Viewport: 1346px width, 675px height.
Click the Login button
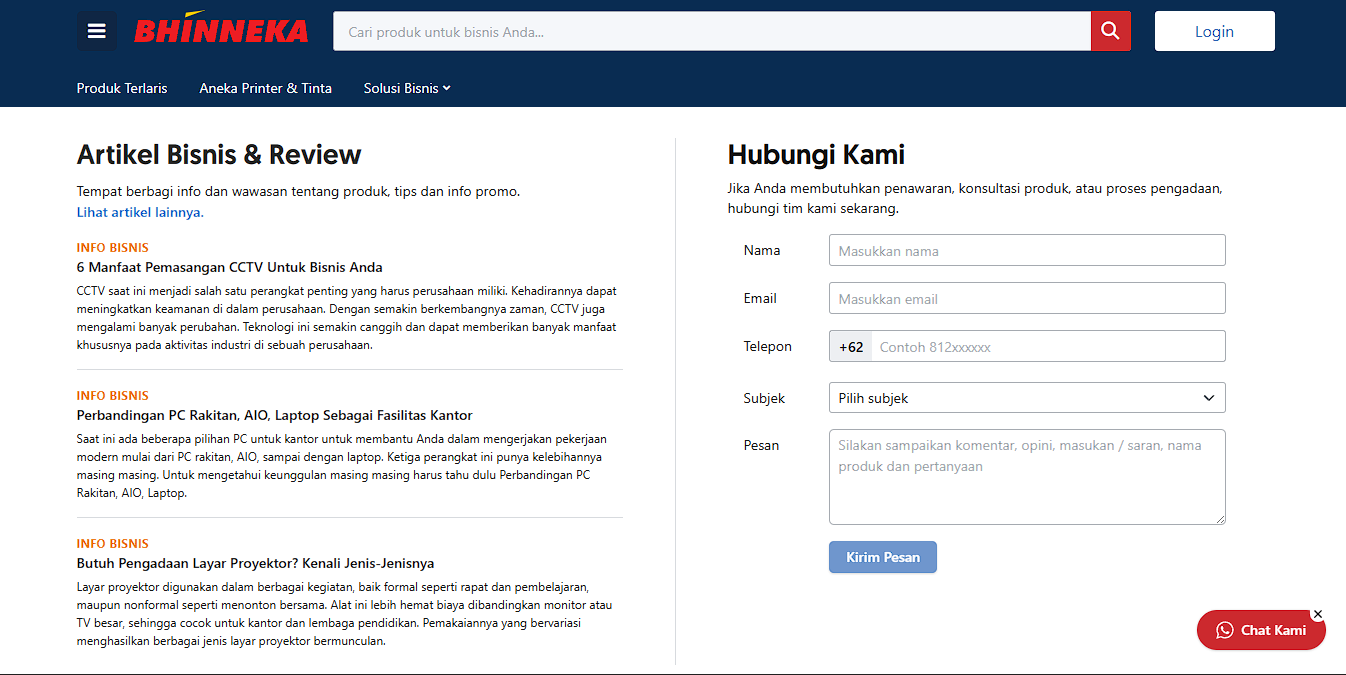tap(1214, 30)
